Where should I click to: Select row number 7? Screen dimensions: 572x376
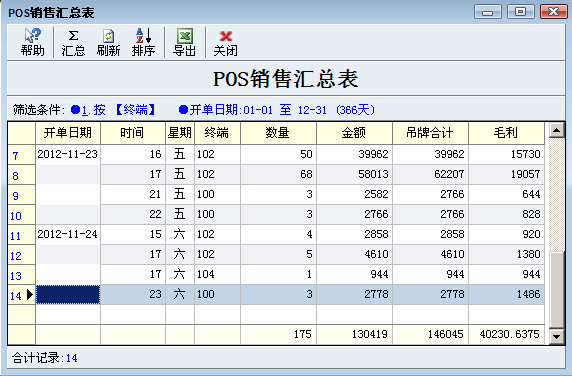tap(22, 155)
